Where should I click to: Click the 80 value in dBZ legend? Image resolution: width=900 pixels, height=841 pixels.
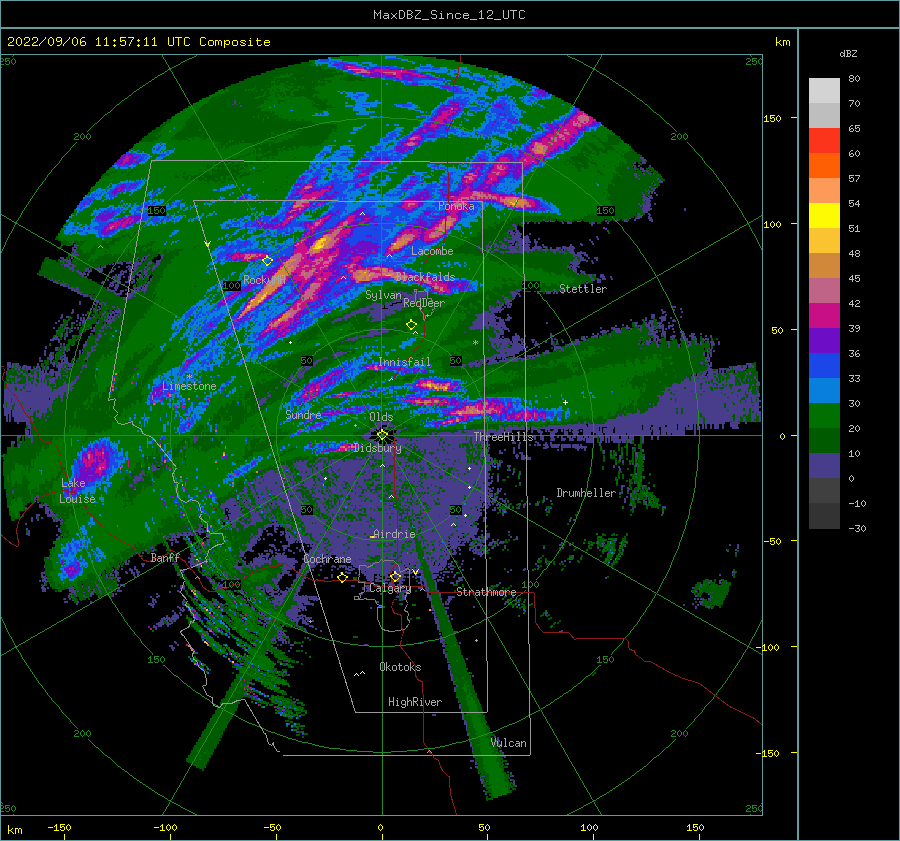pyautogui.click(x=854, y=79)
